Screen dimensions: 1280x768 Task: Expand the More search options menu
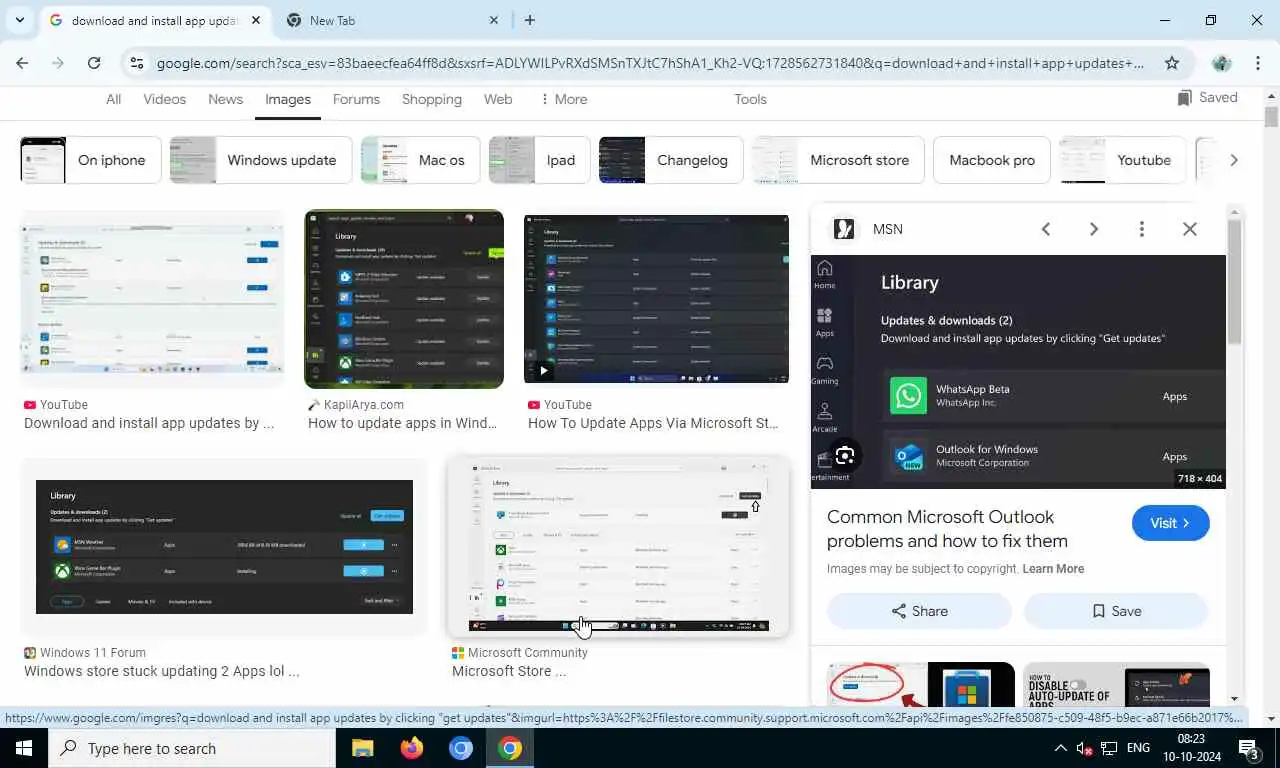click(x=563, y=99)
